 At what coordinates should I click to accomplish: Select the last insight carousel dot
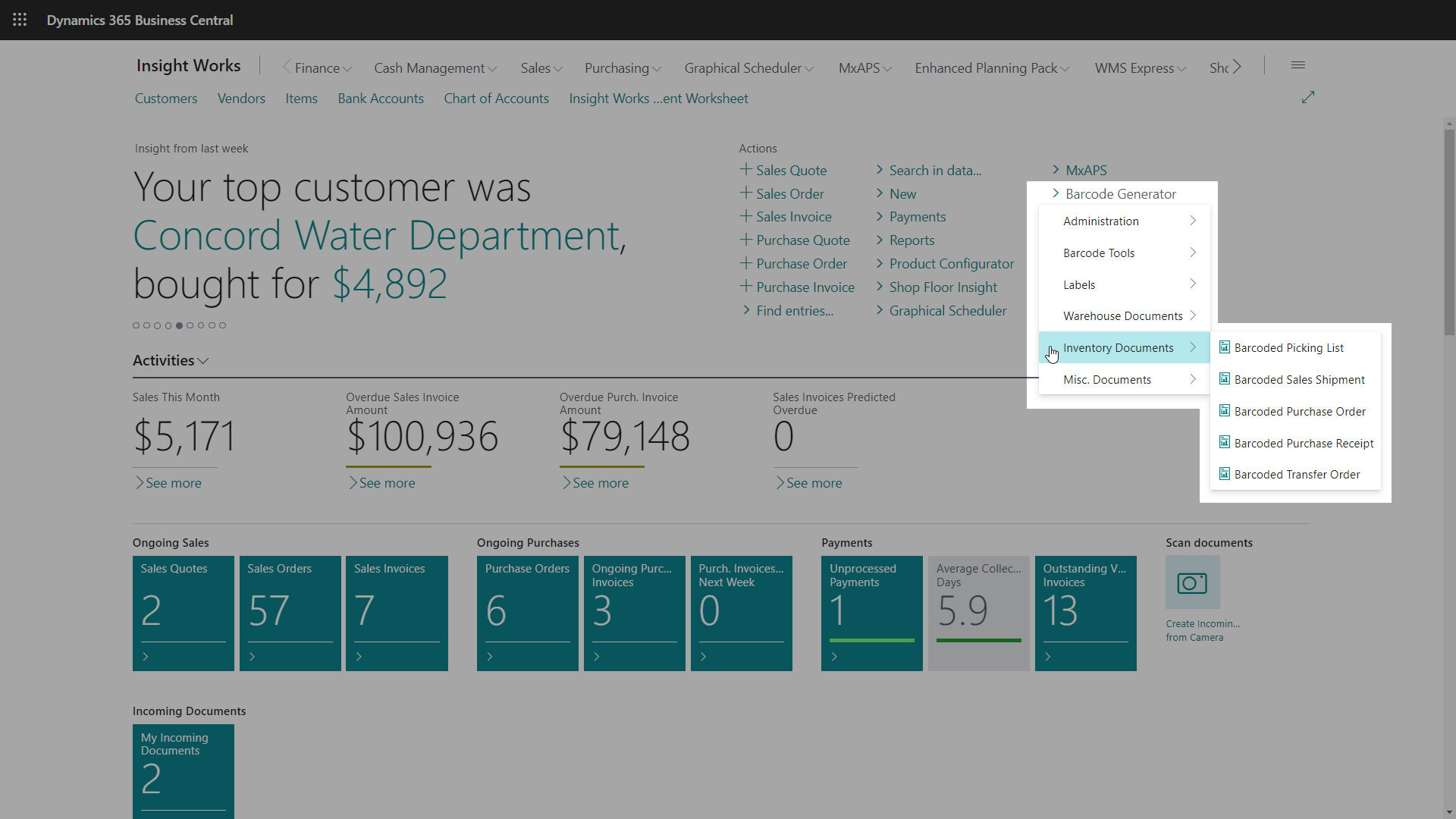pos(223,325)
